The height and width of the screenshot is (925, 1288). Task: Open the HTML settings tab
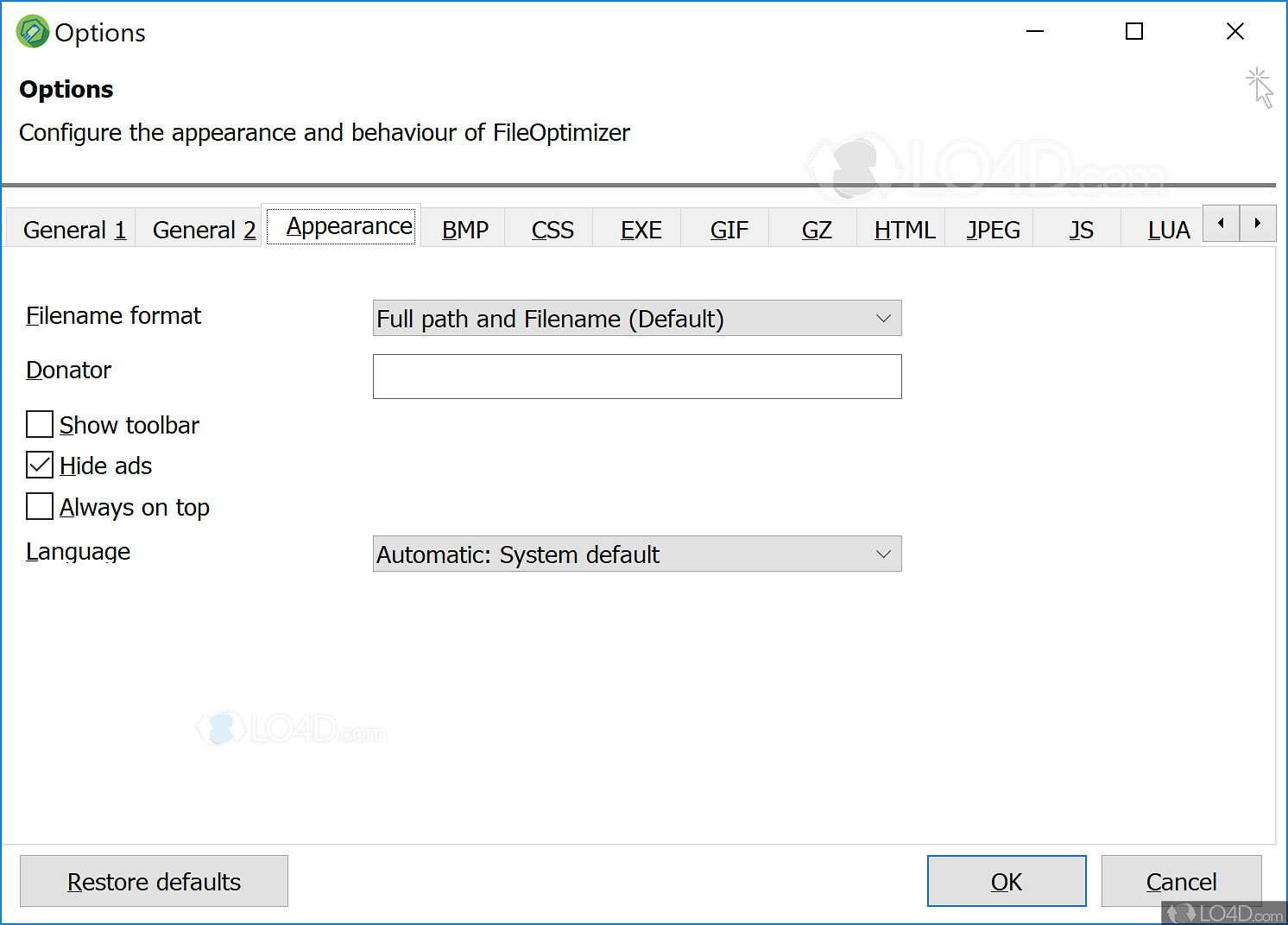(x=904, y=229)
